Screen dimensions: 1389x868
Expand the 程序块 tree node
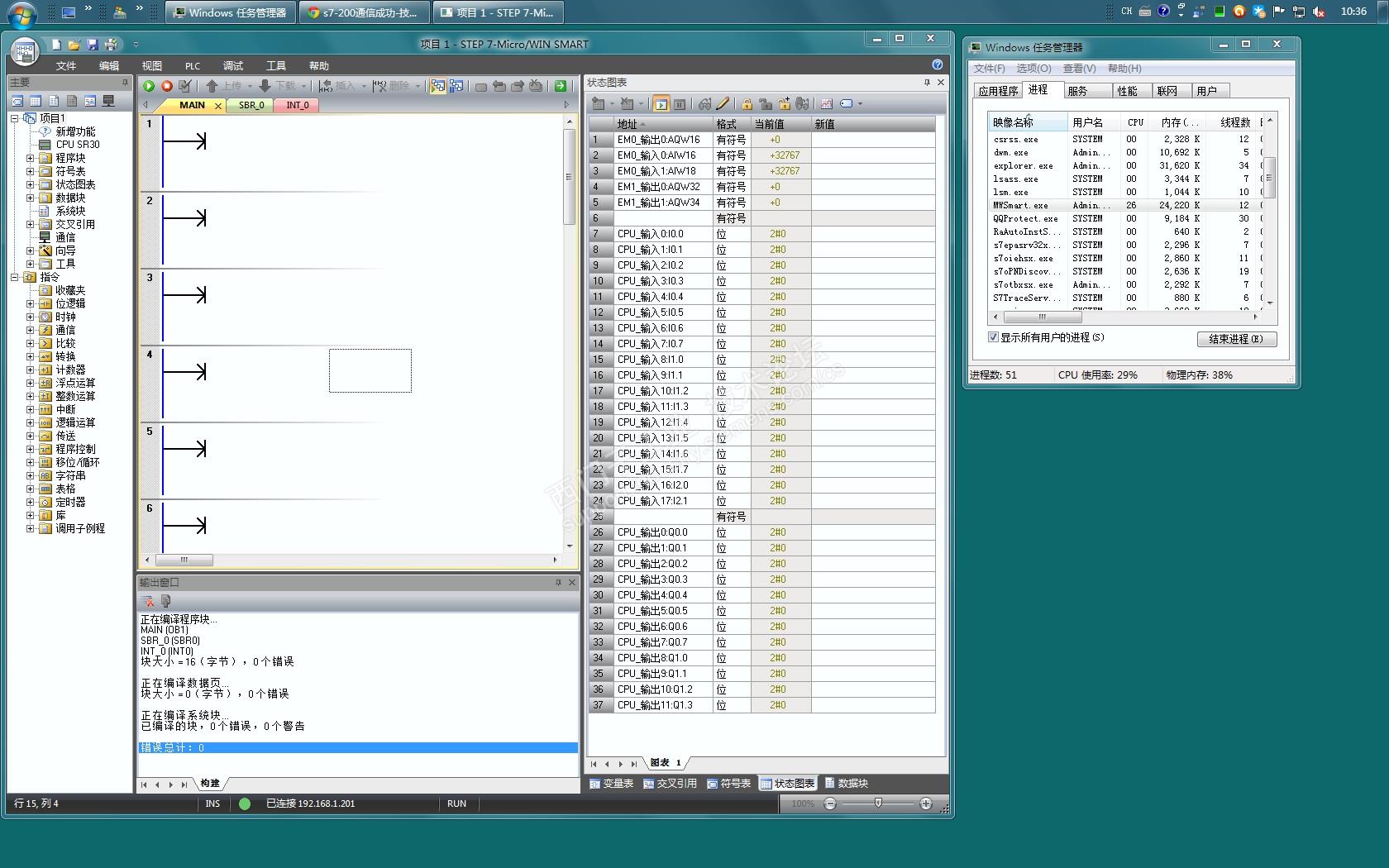[31, 158]
